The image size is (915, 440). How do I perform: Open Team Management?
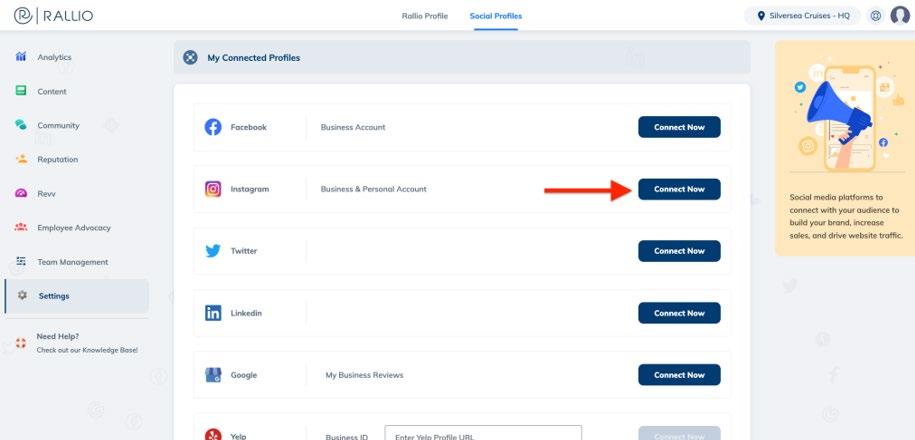coord(73,262)
